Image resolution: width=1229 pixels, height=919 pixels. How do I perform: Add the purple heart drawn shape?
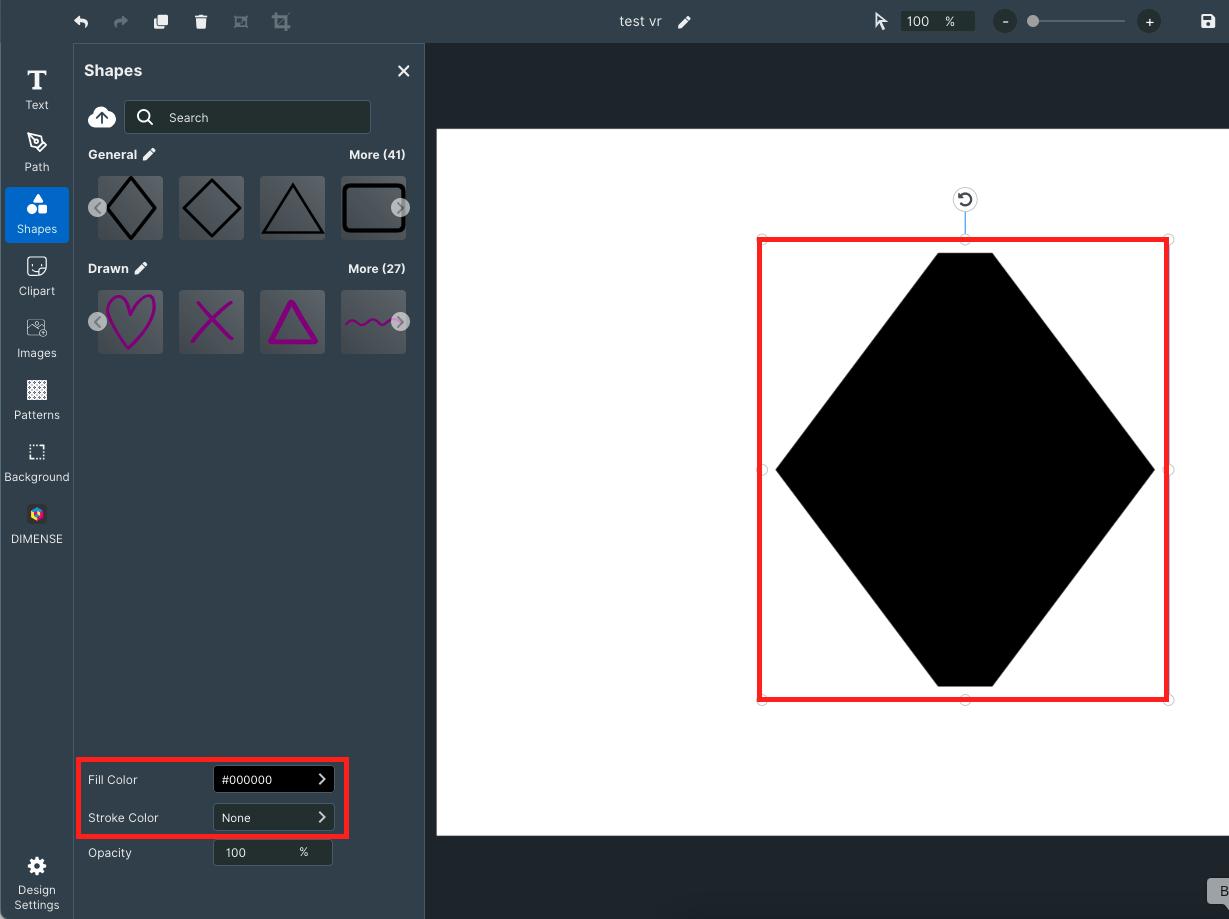(131, 322)
